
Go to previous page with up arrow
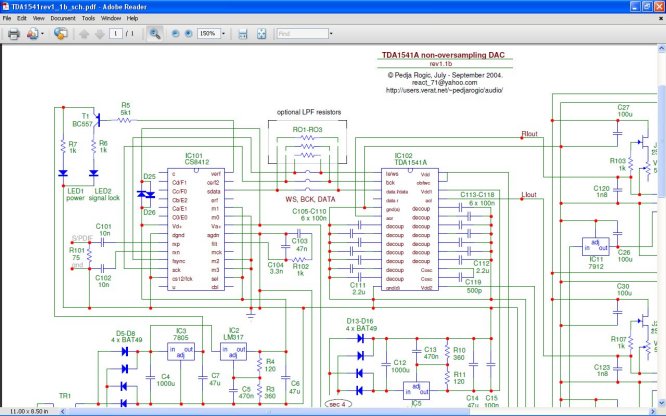tap(84, 34)
